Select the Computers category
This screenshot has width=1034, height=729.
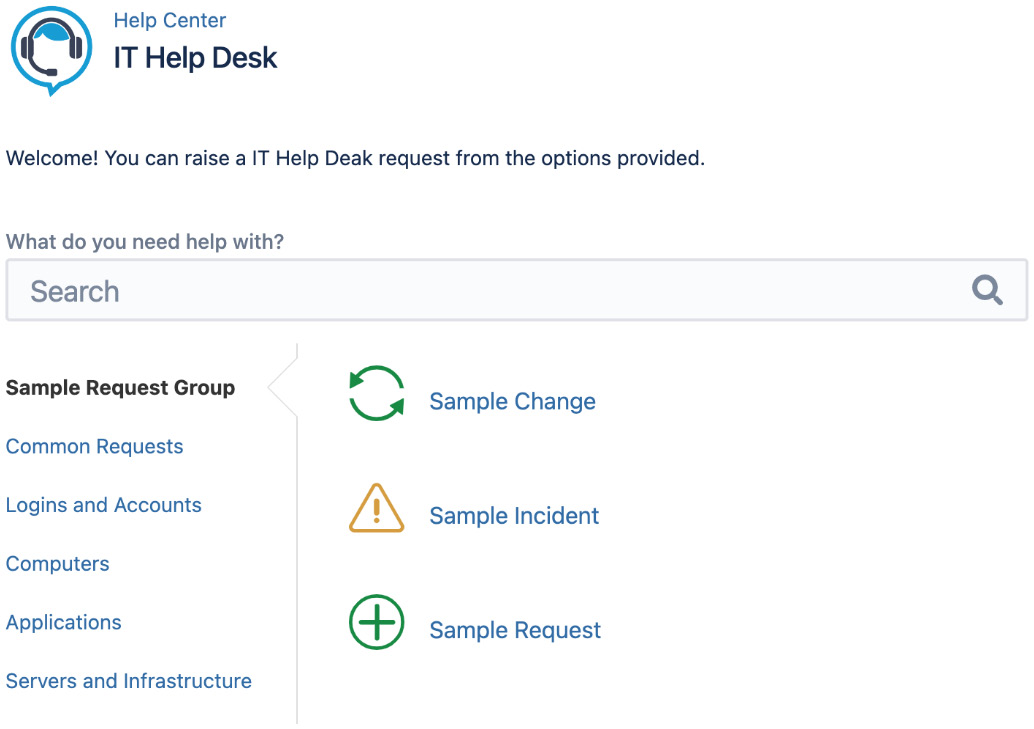[x=57, y=564]
